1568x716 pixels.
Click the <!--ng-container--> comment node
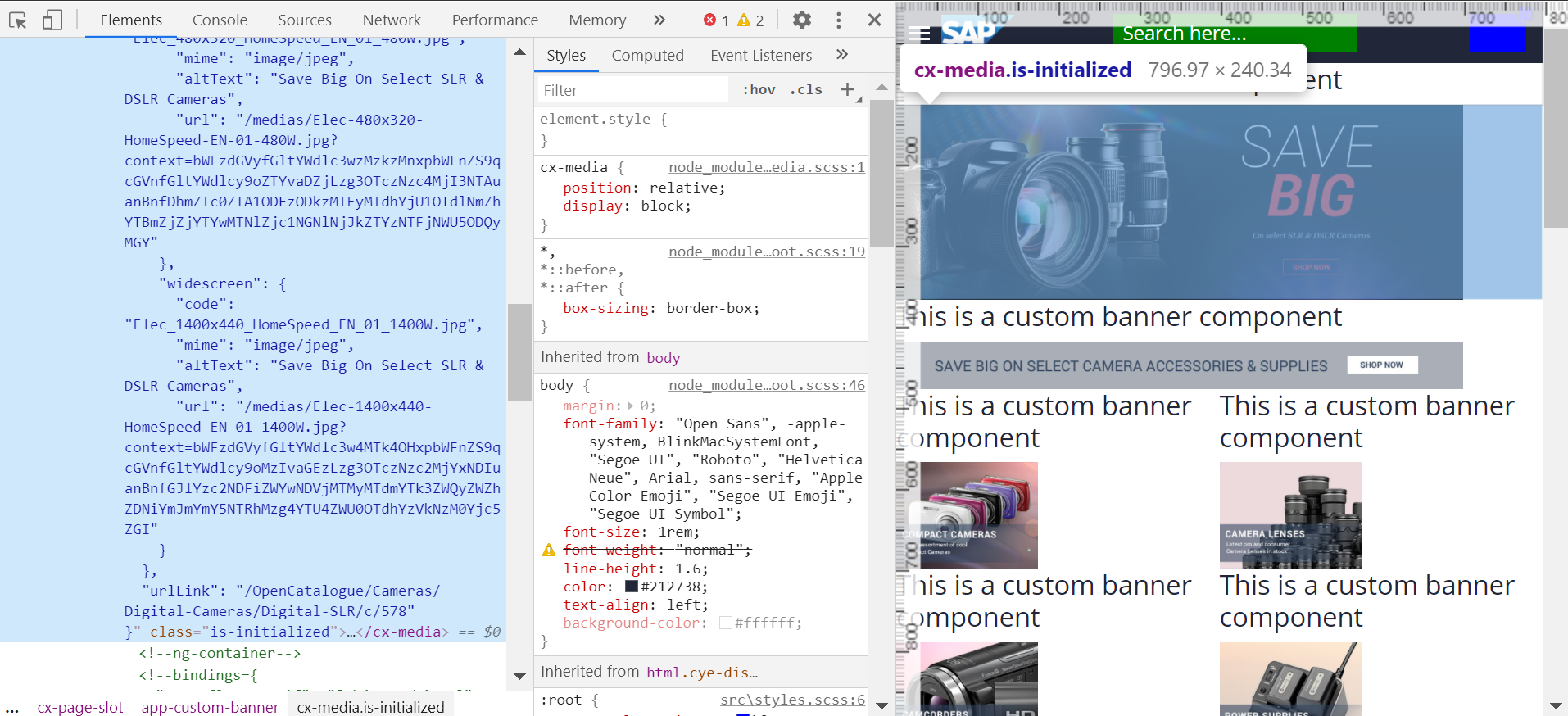pyautogui.click(x=220, y=653)
